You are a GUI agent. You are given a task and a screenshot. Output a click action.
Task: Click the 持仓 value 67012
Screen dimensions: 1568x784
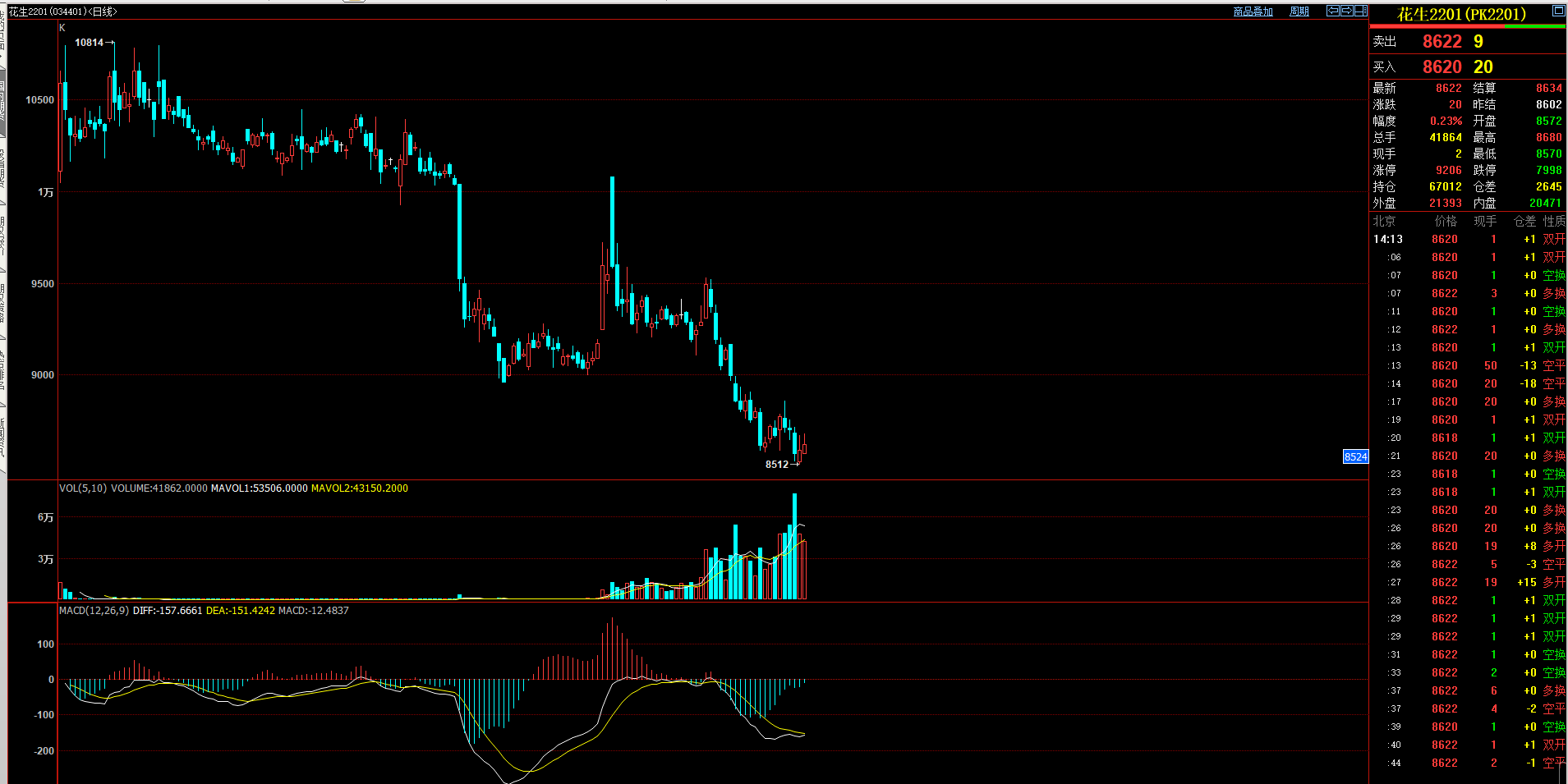coord(1446,186)
